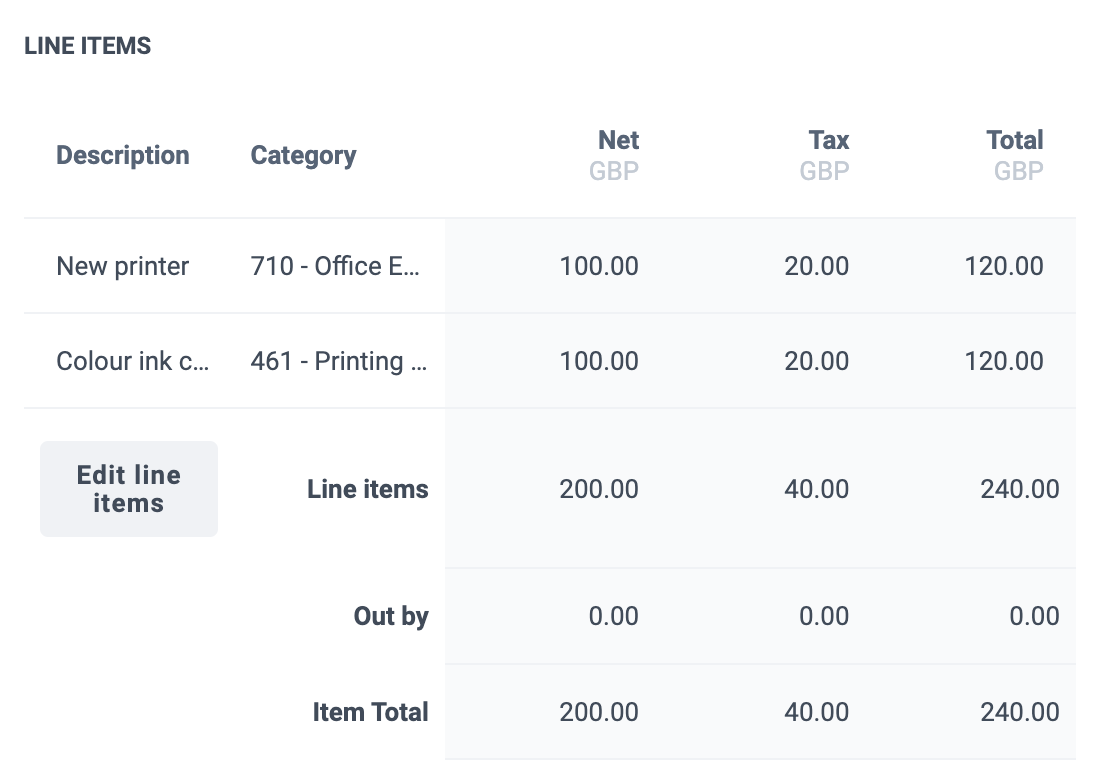Click the Line items net subtotal 200.00
This screenshot has height=782, width=1104.
click(599, 489)
